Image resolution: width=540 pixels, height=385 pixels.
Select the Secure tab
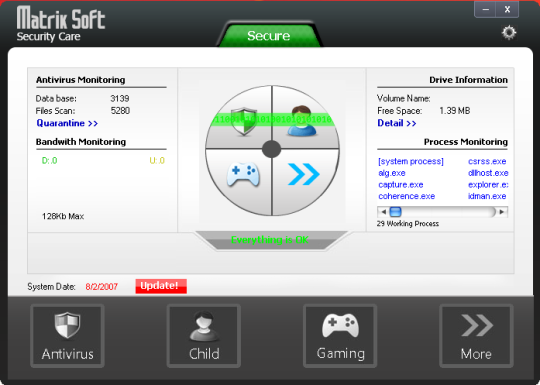click(269, 35)
